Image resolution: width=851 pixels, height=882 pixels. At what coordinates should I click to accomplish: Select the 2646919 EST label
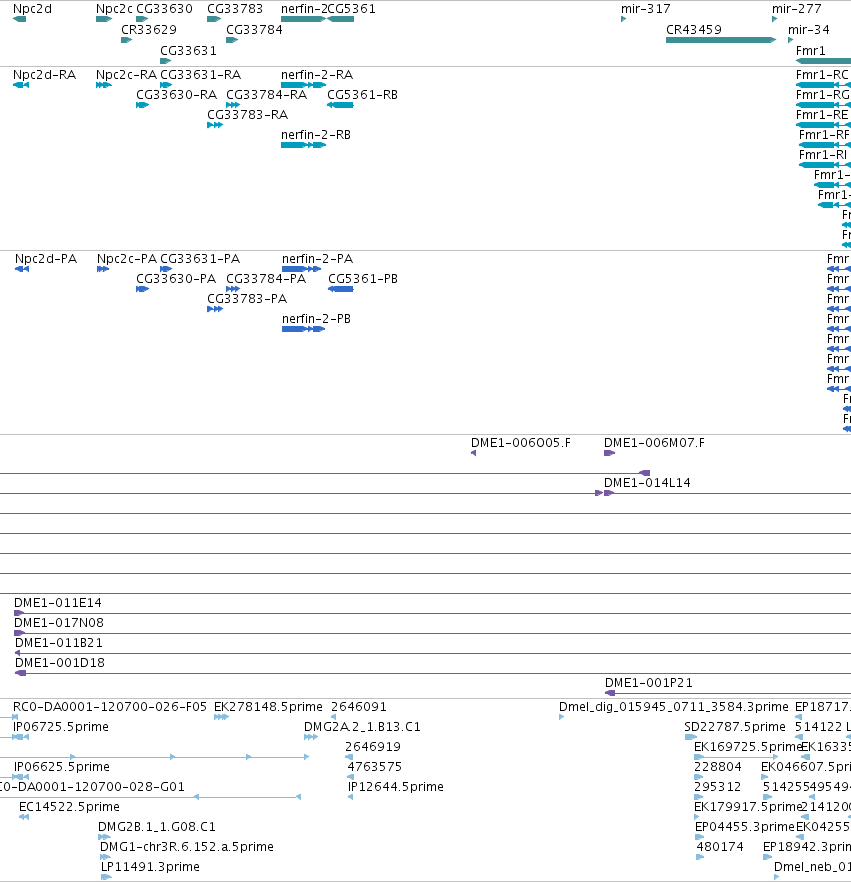point(373,747)
